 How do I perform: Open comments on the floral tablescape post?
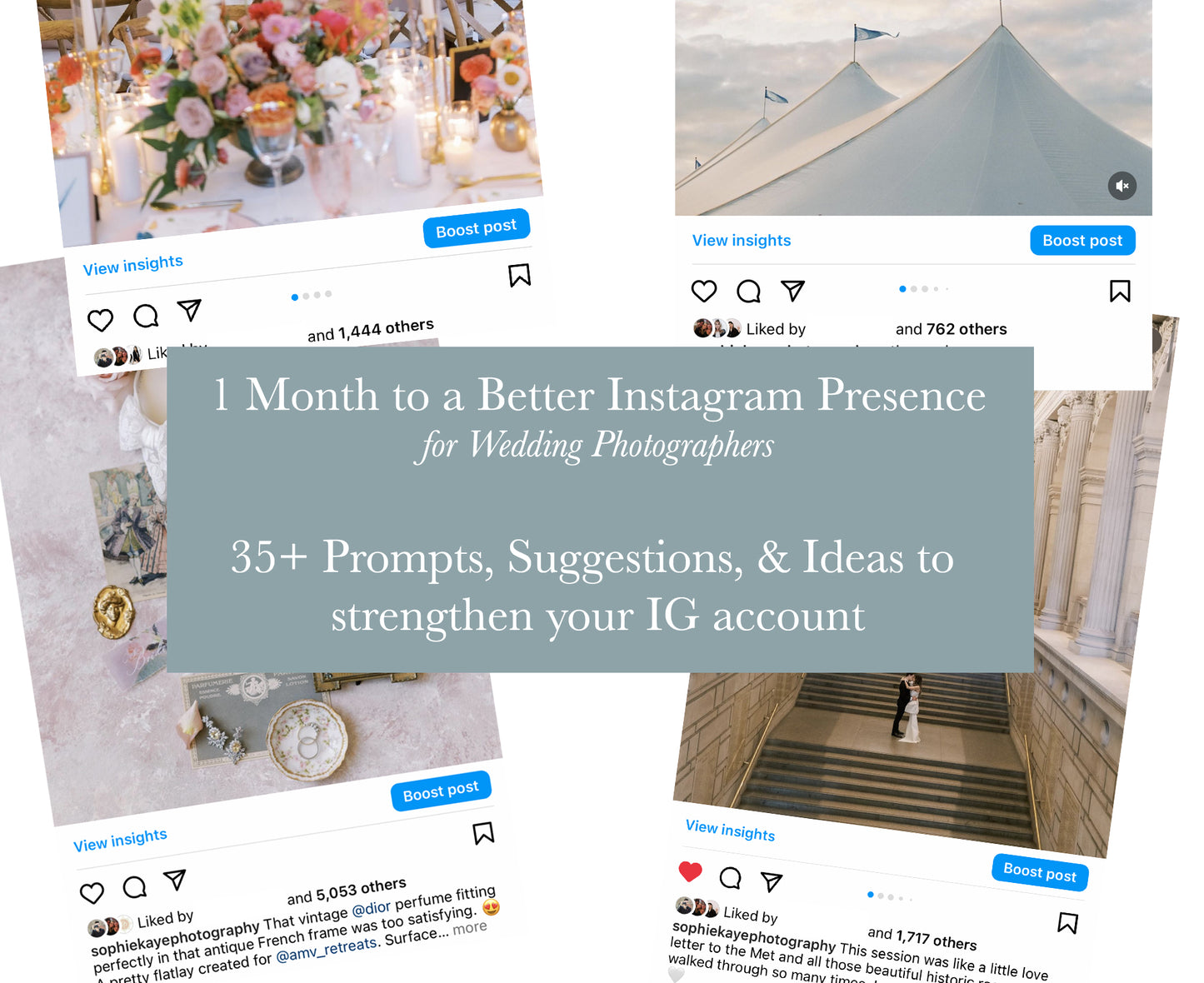point(146,316)
